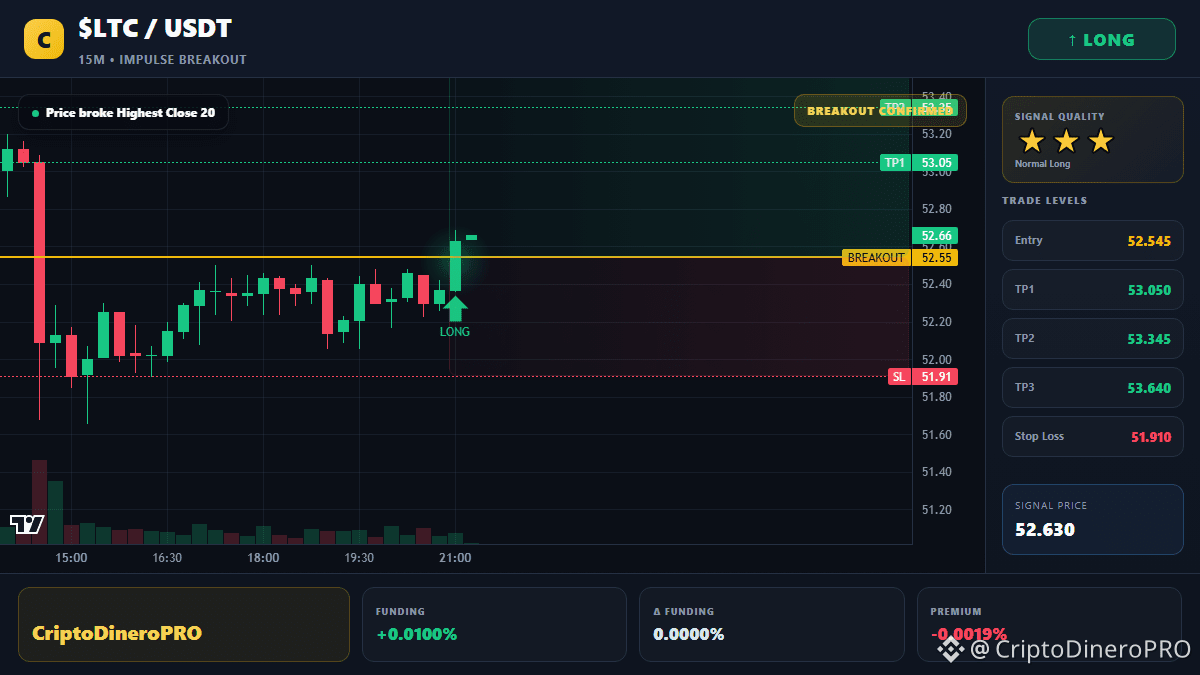Click the first signal quality star
The height and width of the screenshot is (675, 1200).
[x=1032, y=141]
